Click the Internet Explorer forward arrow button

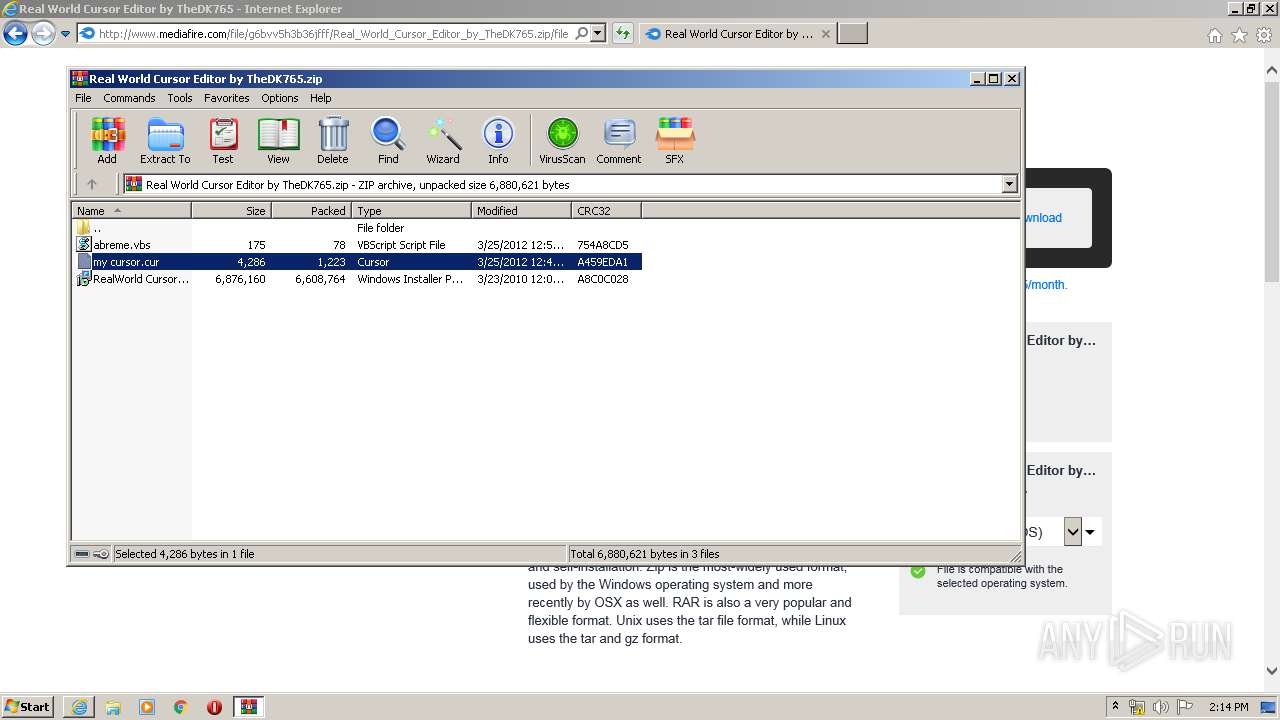pos(43,33)
